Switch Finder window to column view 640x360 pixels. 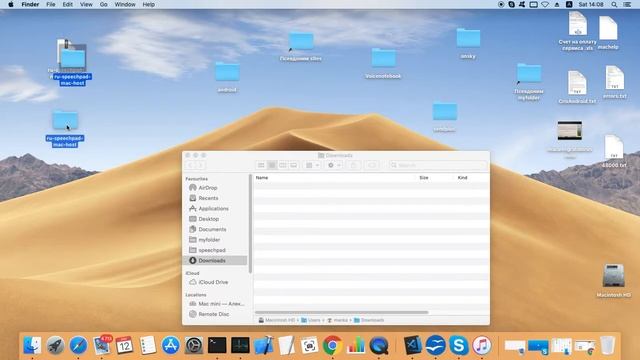282,165
